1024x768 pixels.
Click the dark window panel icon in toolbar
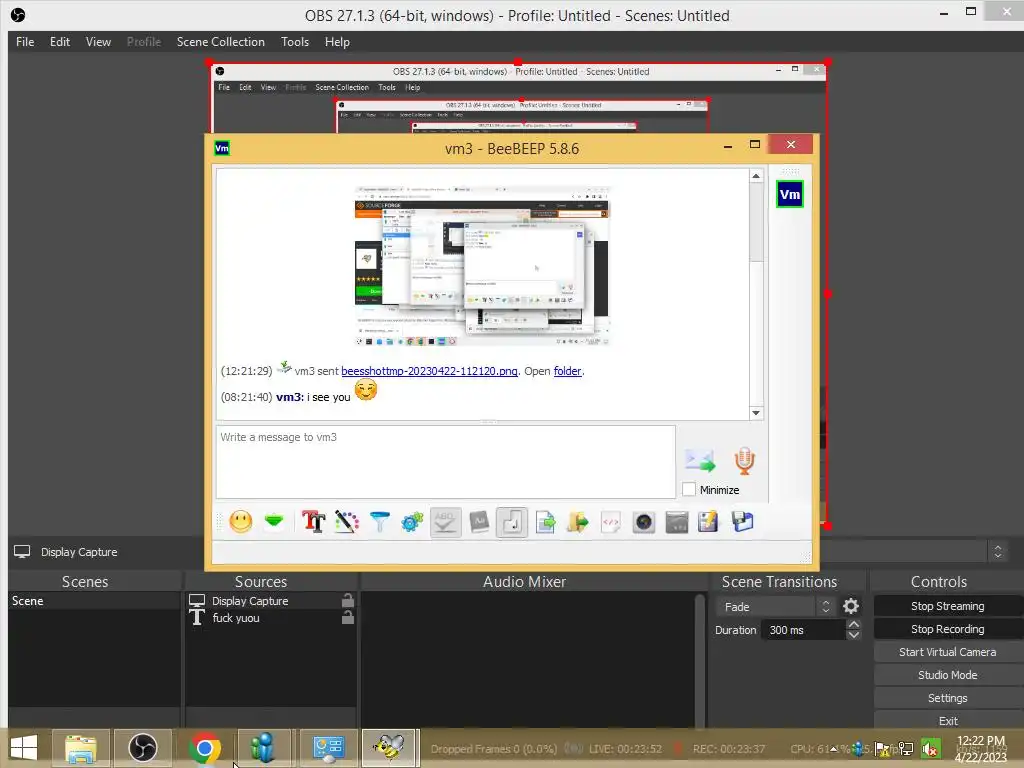click(x=677, y=522)
